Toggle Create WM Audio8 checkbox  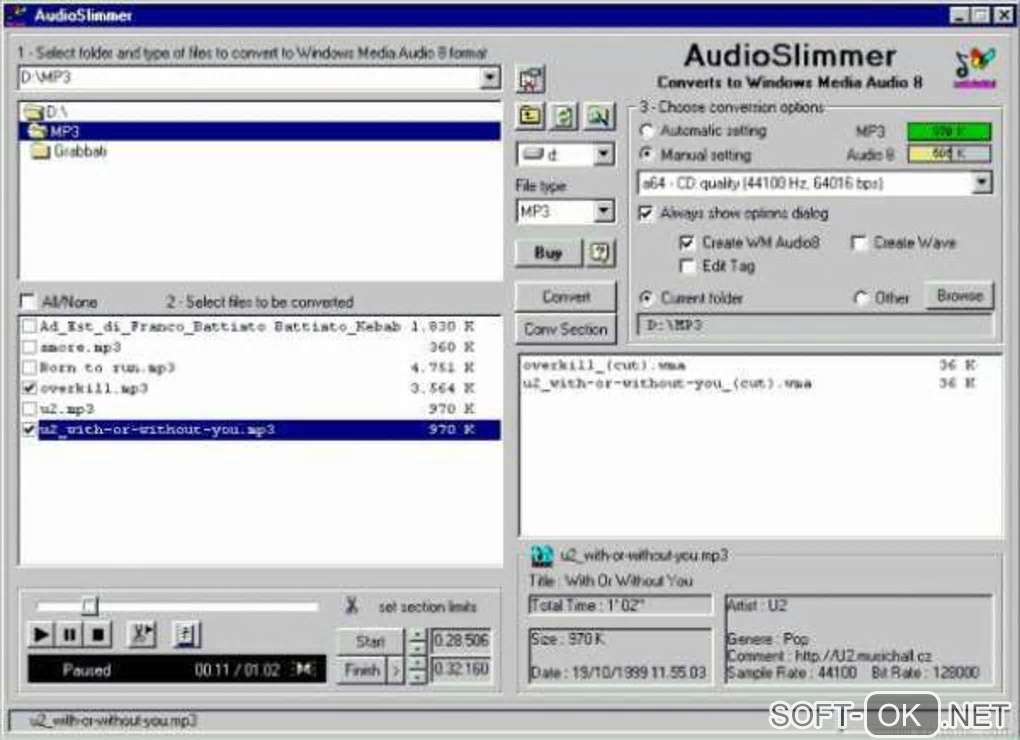pos(686,243)
